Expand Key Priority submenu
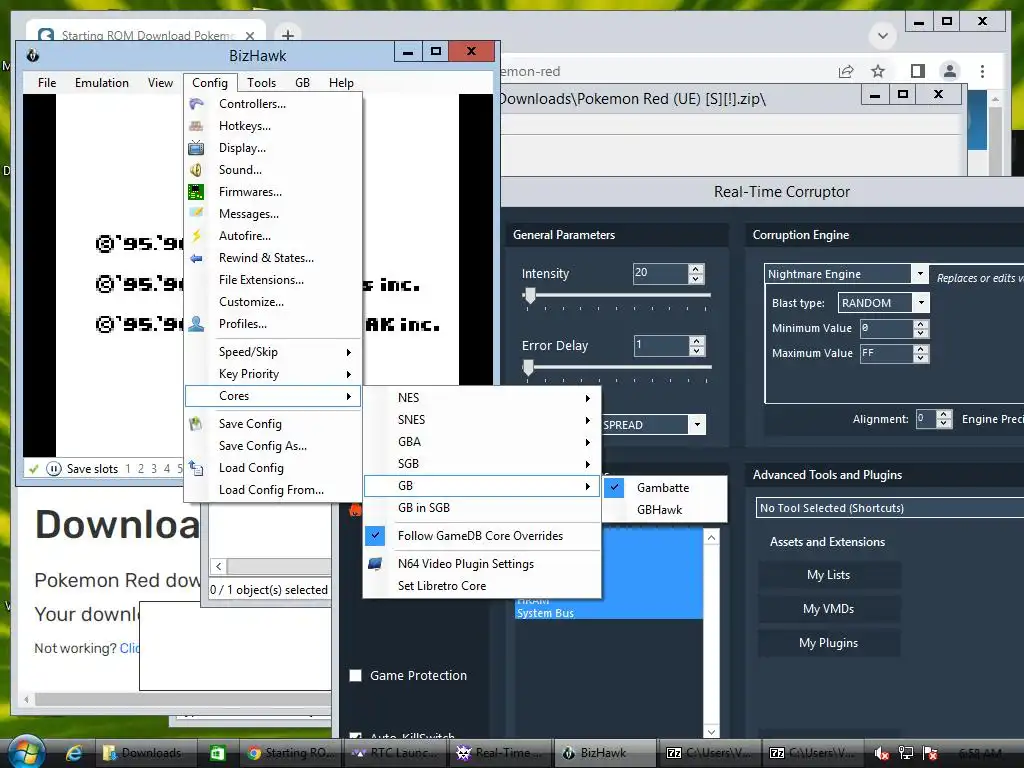 [273, 374]
